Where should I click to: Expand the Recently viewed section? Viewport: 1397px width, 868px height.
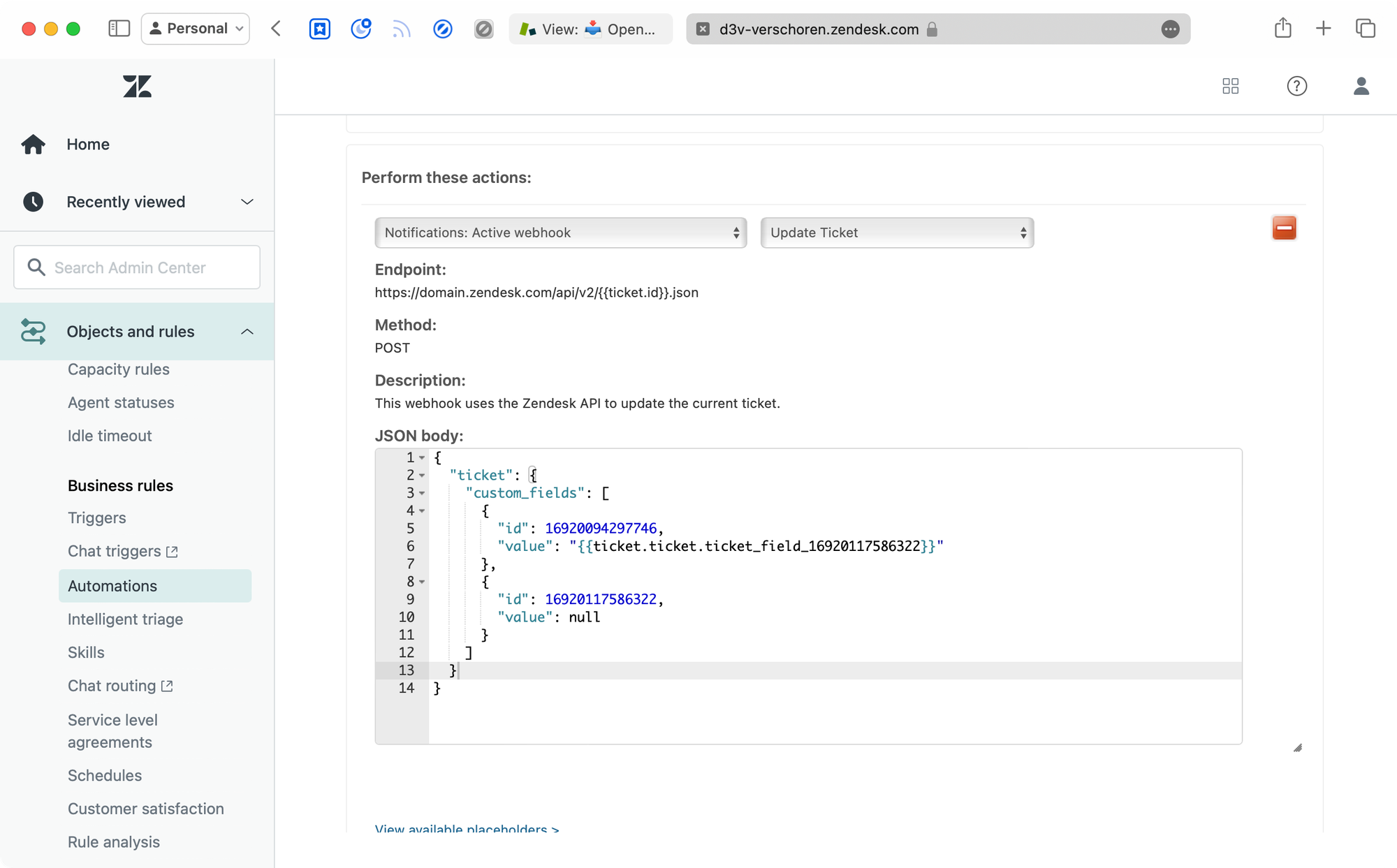[247, 202]
